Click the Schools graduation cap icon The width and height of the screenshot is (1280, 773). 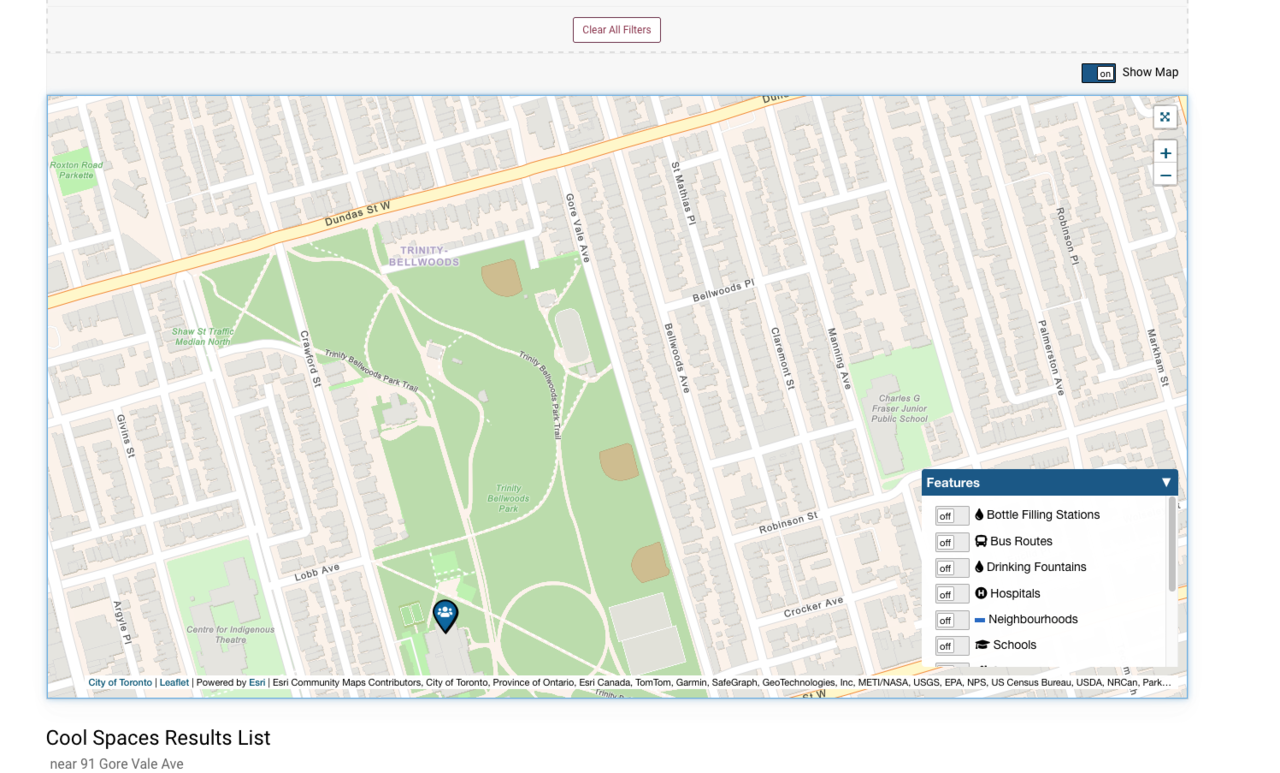(x=982, y=645)
